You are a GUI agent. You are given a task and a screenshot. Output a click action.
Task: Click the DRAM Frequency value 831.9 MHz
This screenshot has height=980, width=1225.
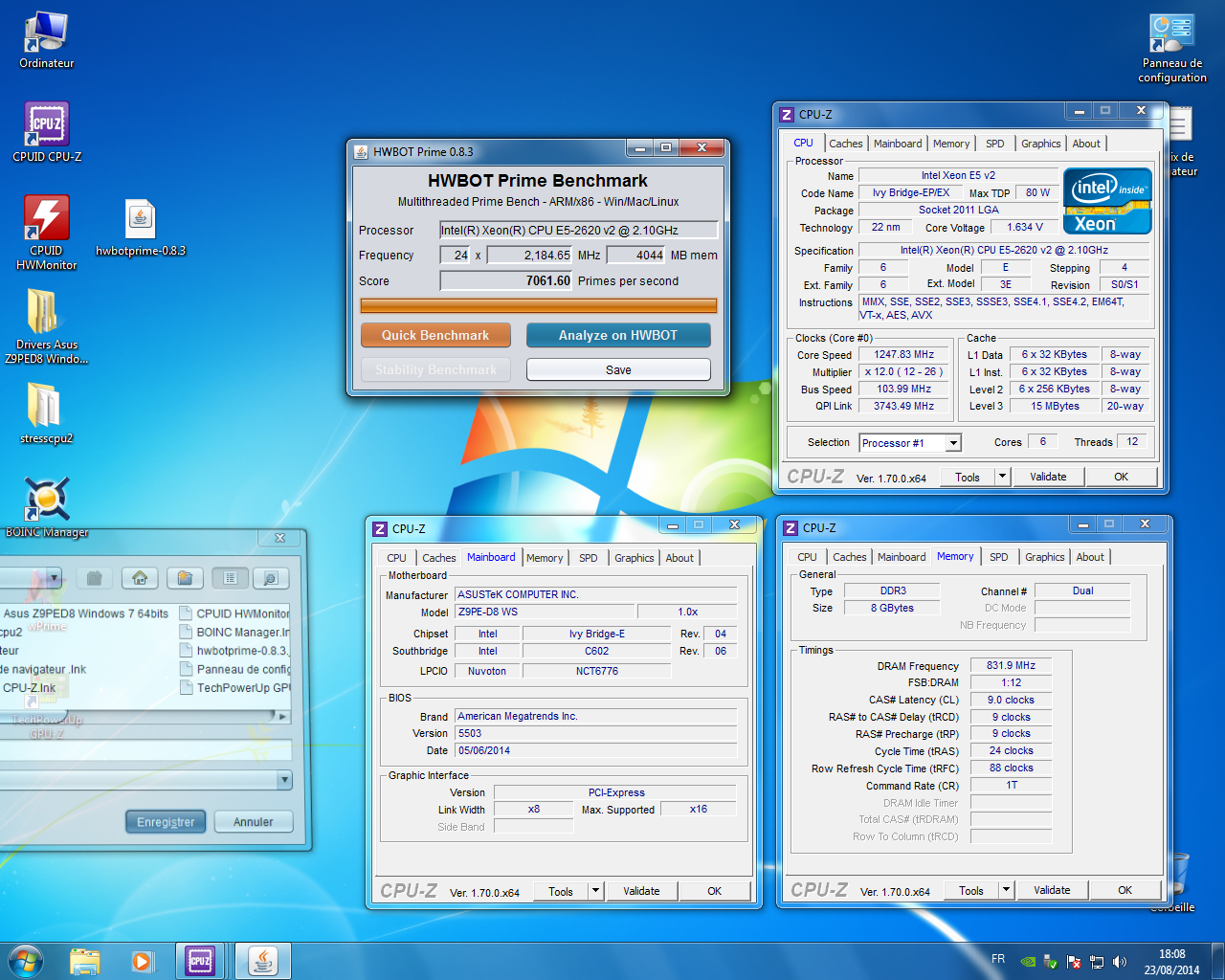(x=1011, y=665)
